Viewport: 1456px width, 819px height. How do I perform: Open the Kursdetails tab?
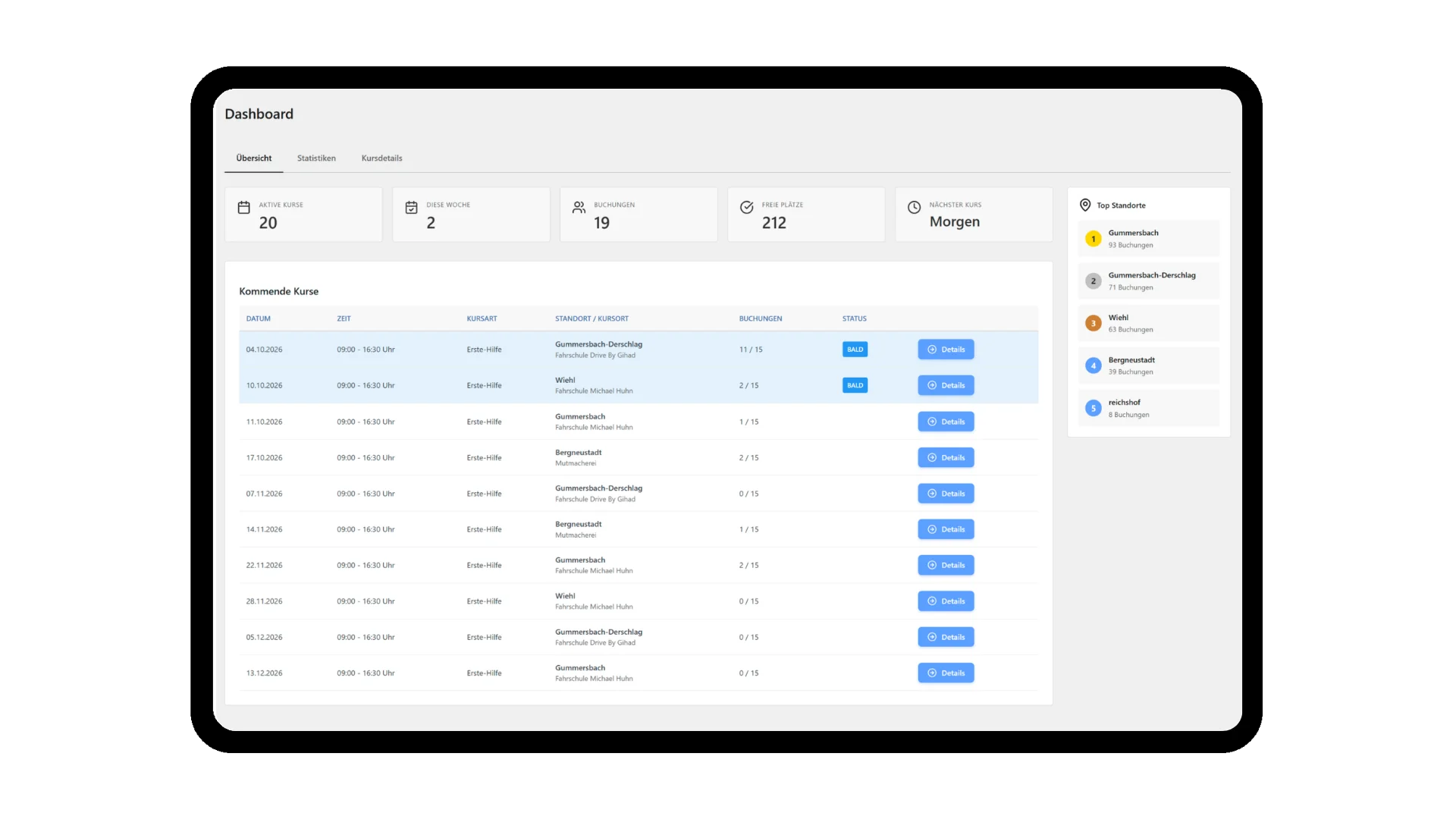click(381, 158)
